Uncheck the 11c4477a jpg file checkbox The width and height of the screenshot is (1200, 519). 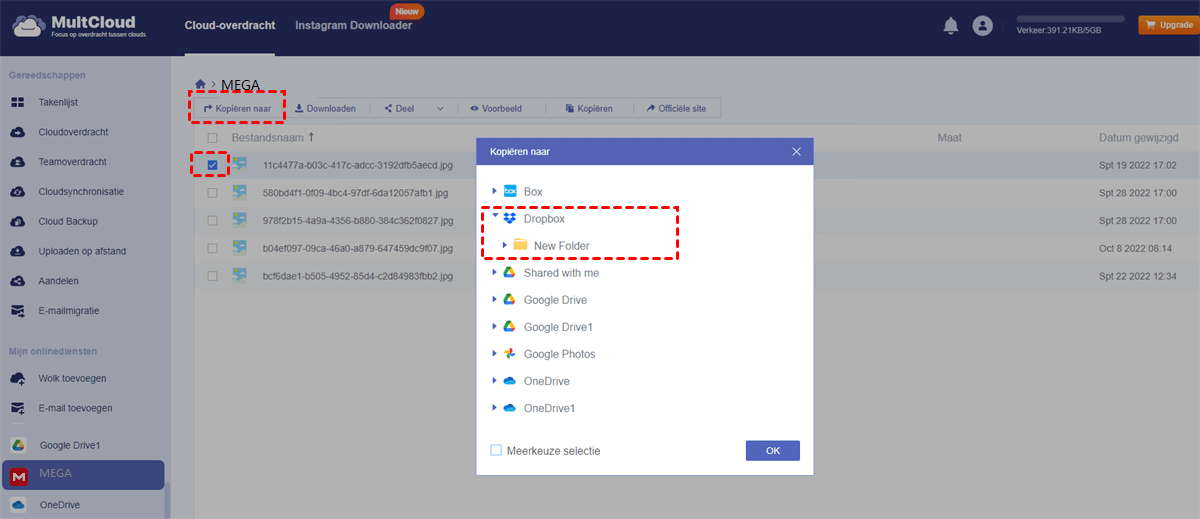pos(212,165)
